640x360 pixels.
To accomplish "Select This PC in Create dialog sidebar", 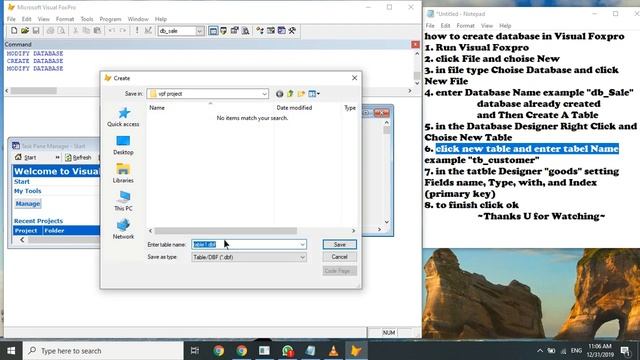I will (123, 202).
